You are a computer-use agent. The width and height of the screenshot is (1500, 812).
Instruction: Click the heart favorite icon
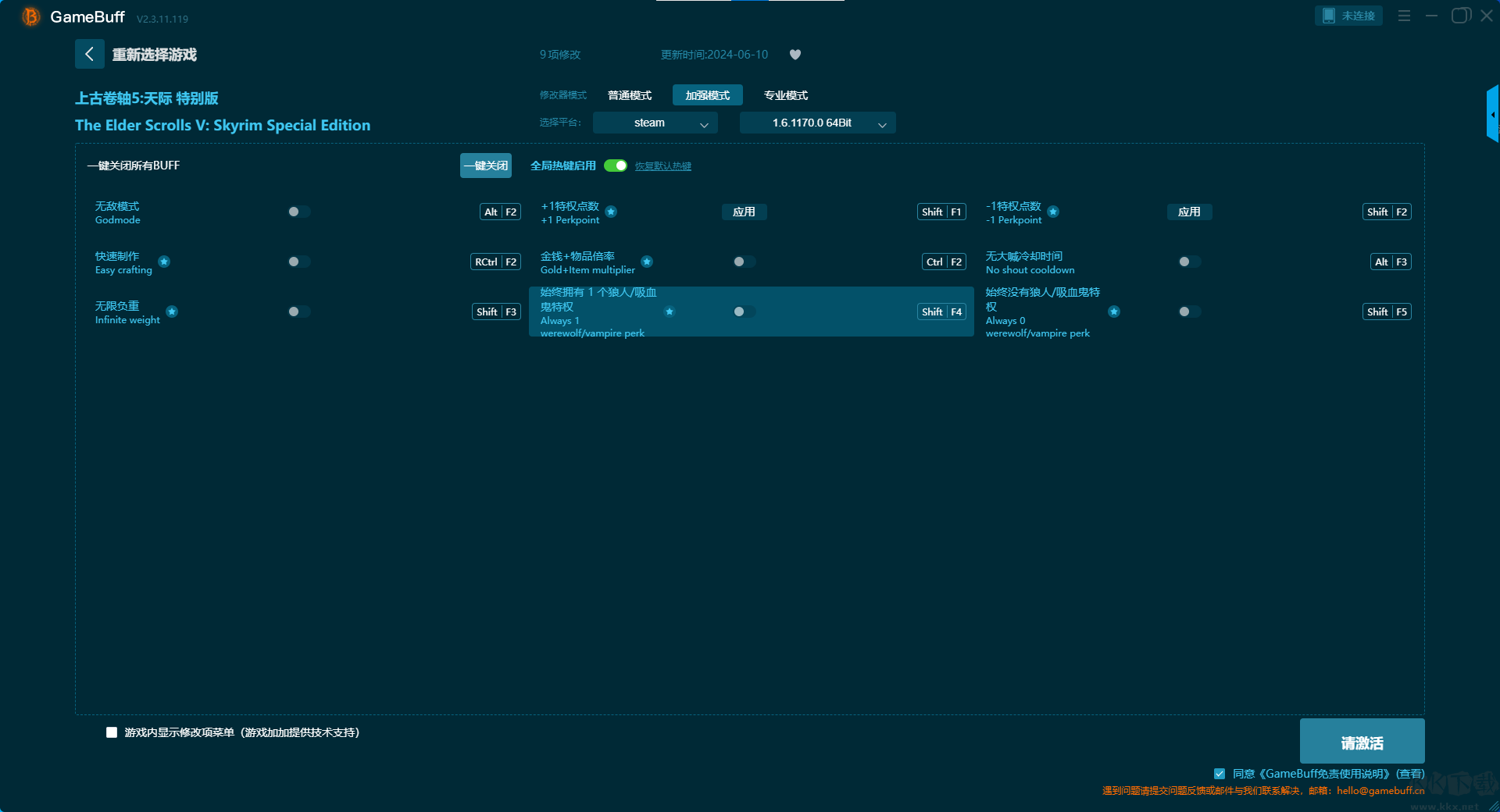pyautogui.click(x=795, y=55)
